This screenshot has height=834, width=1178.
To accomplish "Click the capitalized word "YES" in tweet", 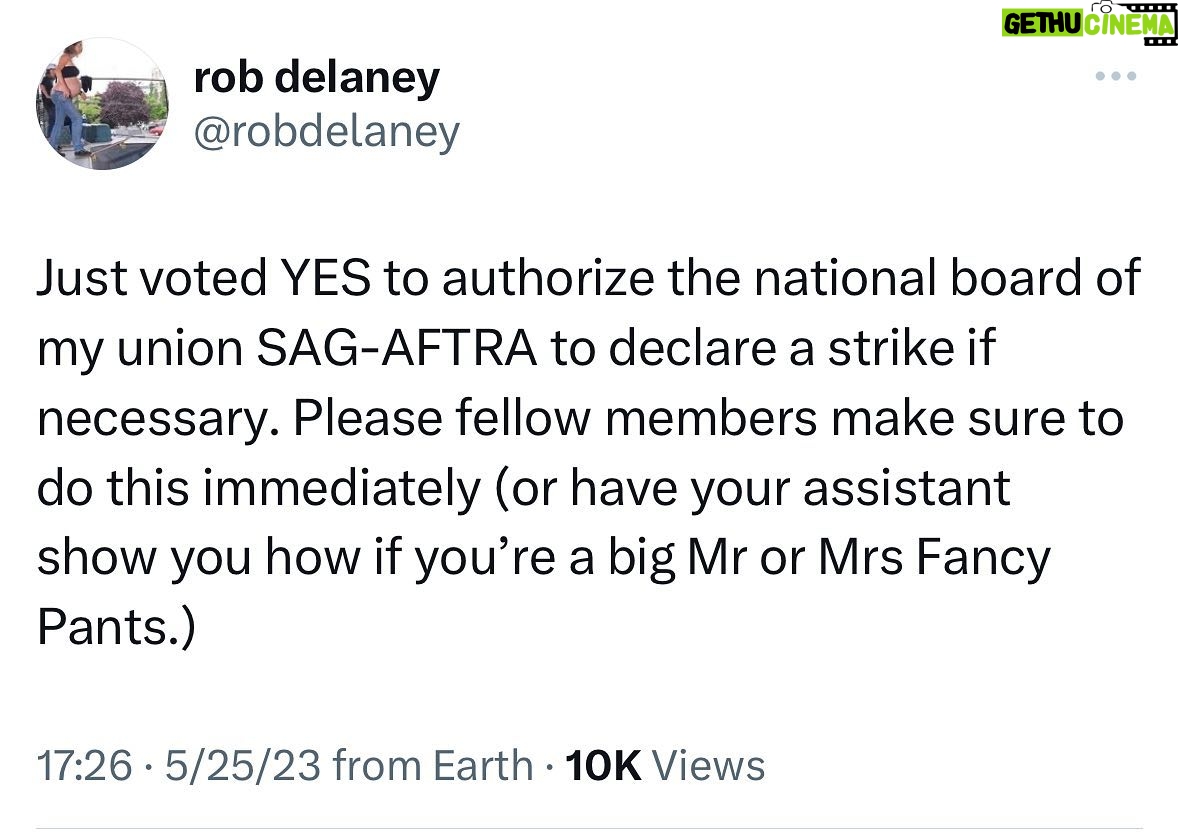I will tap(325, 277).
